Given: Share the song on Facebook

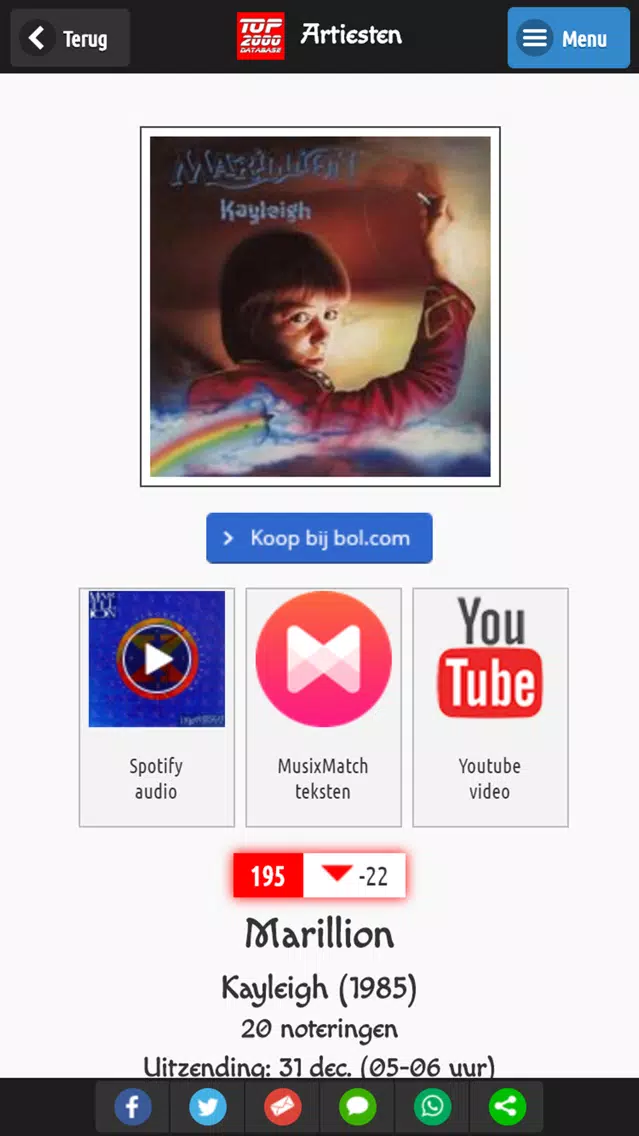Looking at the screenshot, I should [133, 1107].
